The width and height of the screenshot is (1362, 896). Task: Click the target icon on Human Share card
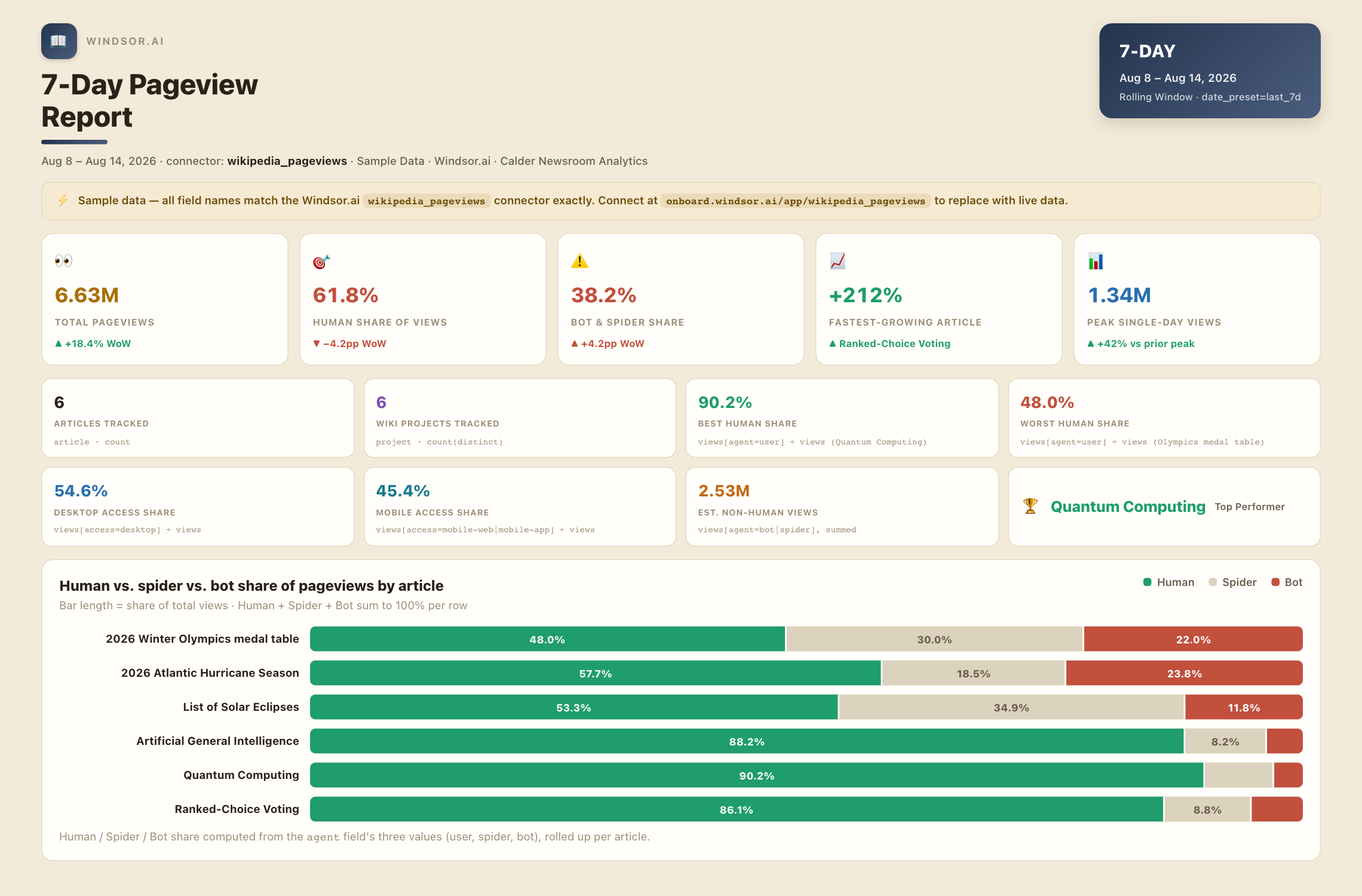coord(321,262)
